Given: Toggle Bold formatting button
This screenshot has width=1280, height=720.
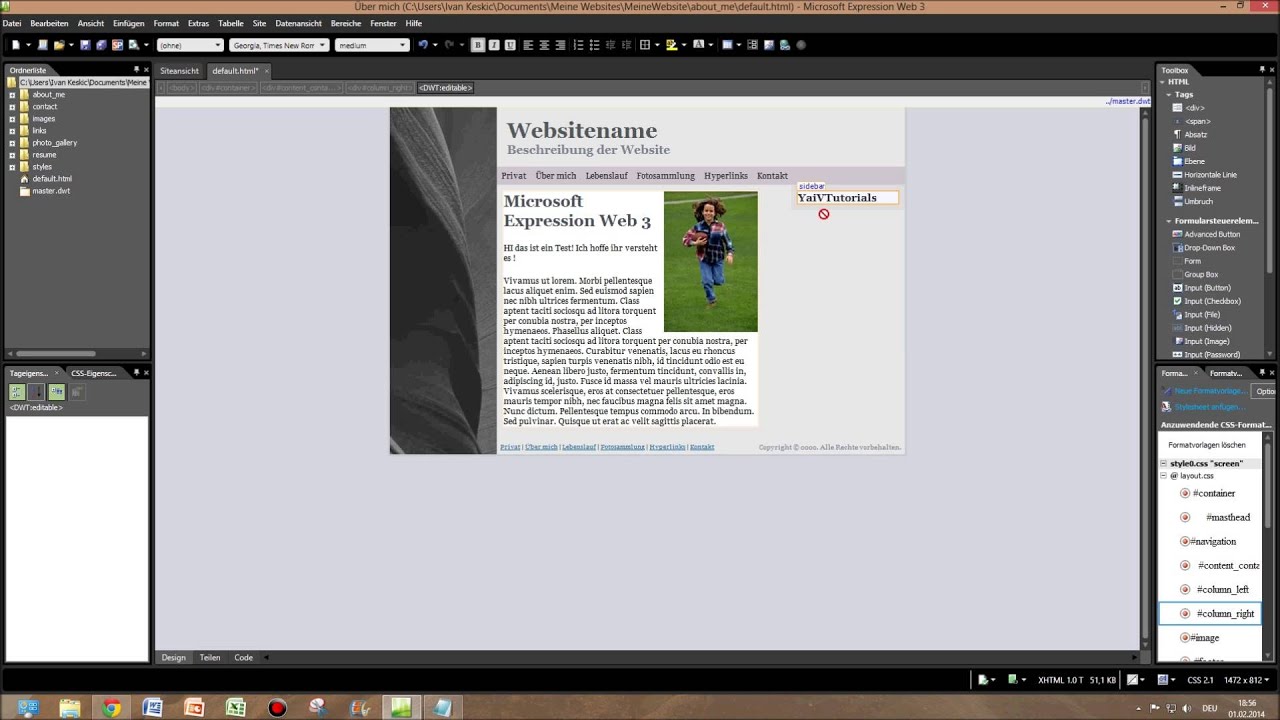Looking at the screenshot, I should pos(478,45).
